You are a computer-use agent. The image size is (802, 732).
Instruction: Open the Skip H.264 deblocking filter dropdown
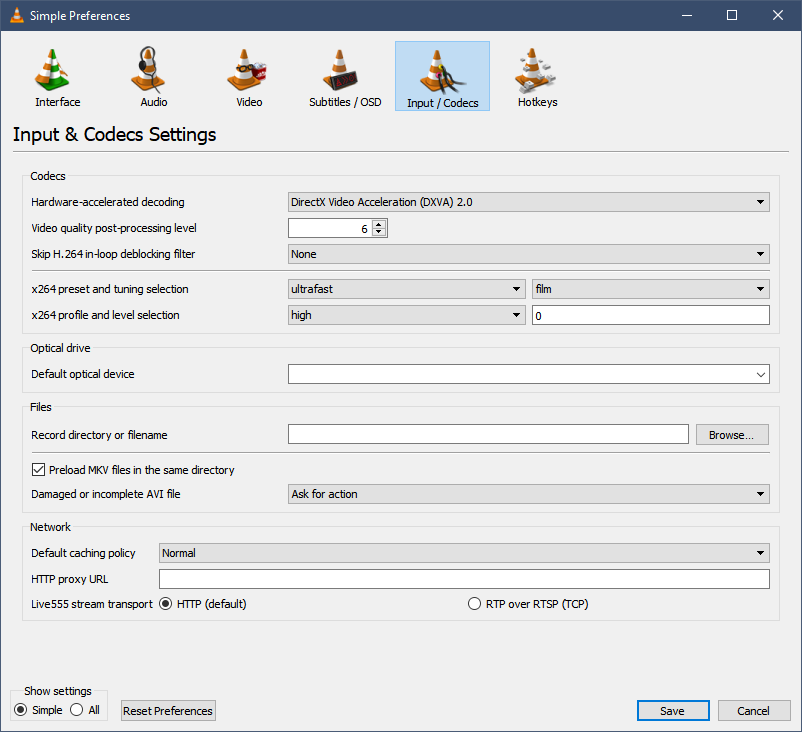(528, 254)
